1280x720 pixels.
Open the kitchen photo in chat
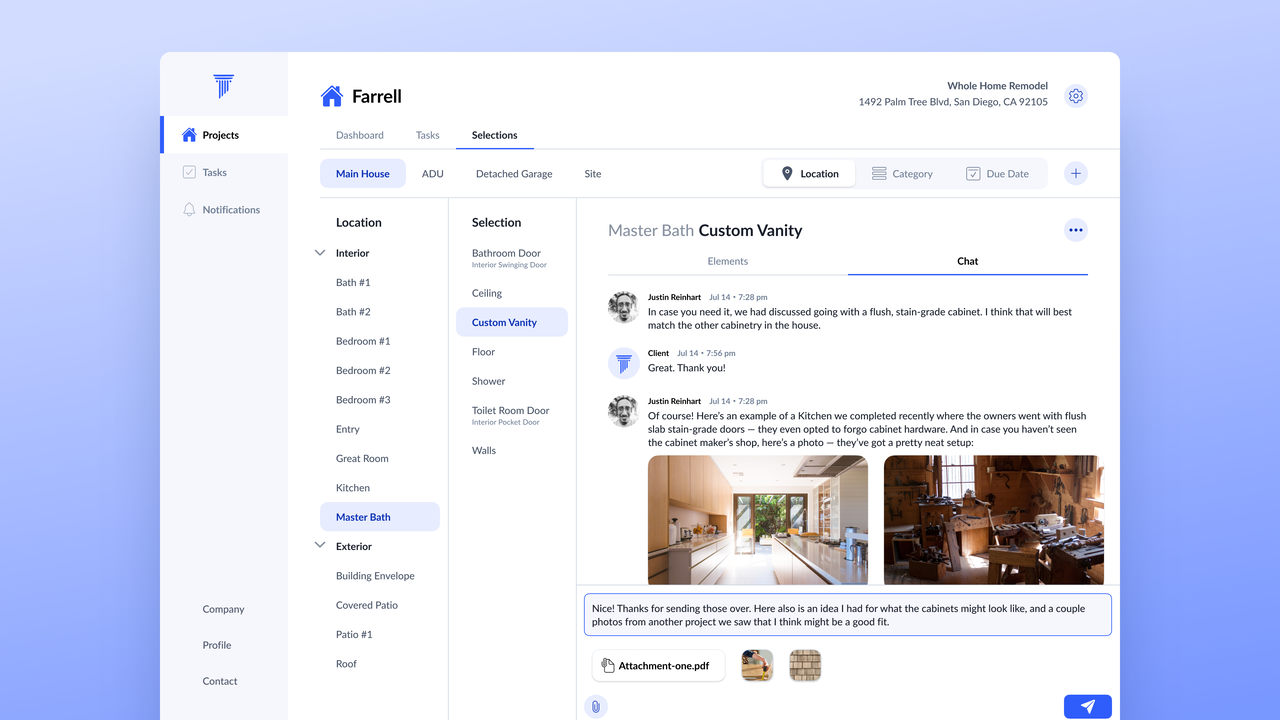coord(757,519)
